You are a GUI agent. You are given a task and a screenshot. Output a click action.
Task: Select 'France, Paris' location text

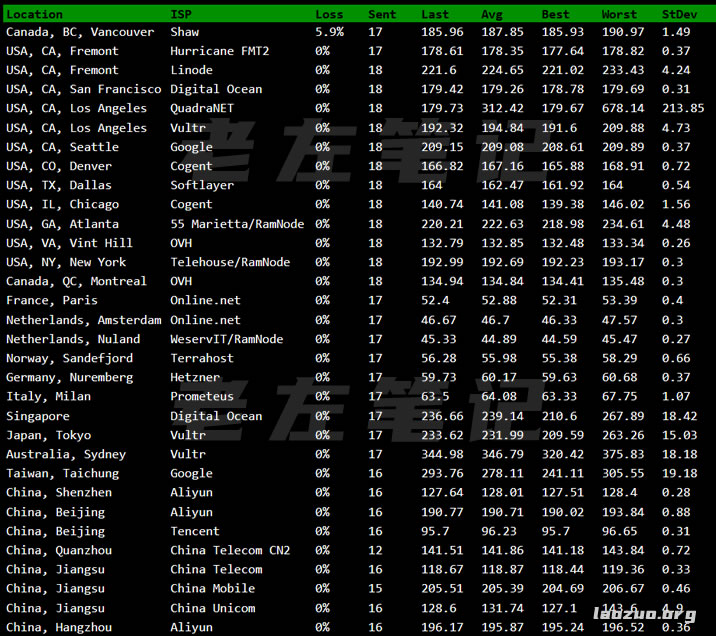(52, 301)
